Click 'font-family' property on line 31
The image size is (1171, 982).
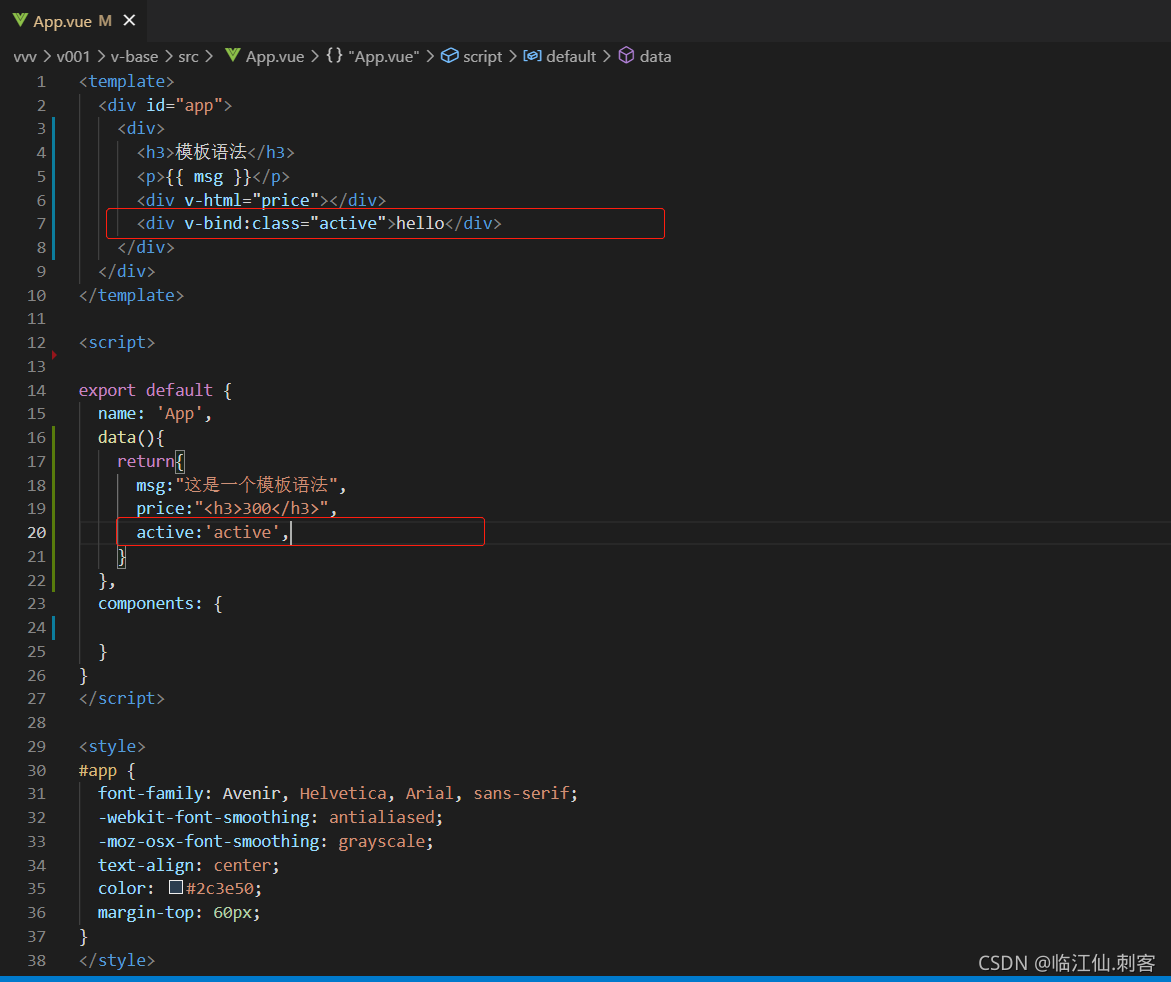tap(150, 794)
